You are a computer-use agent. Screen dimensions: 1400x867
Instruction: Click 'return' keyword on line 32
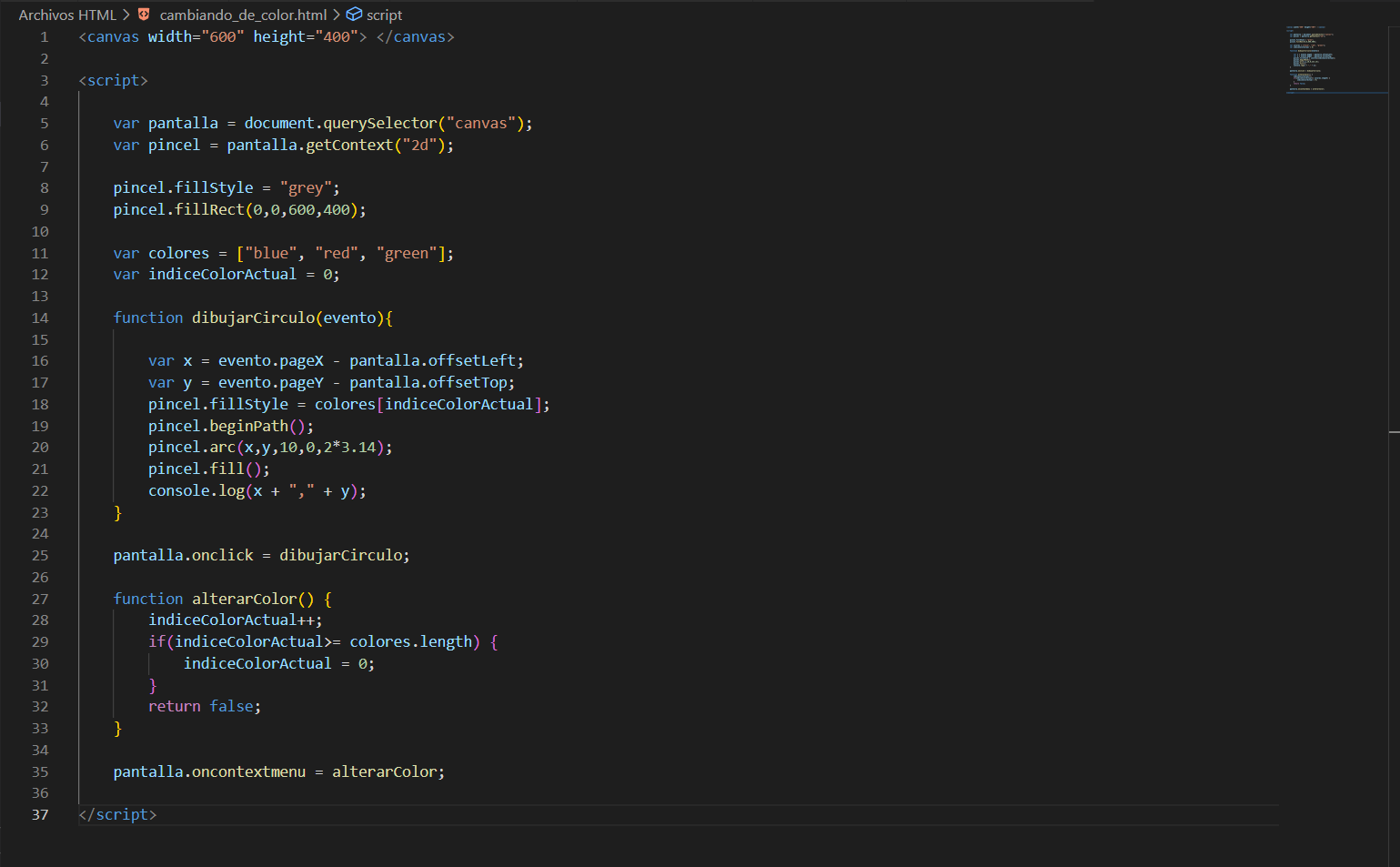[x=174, y=707]
